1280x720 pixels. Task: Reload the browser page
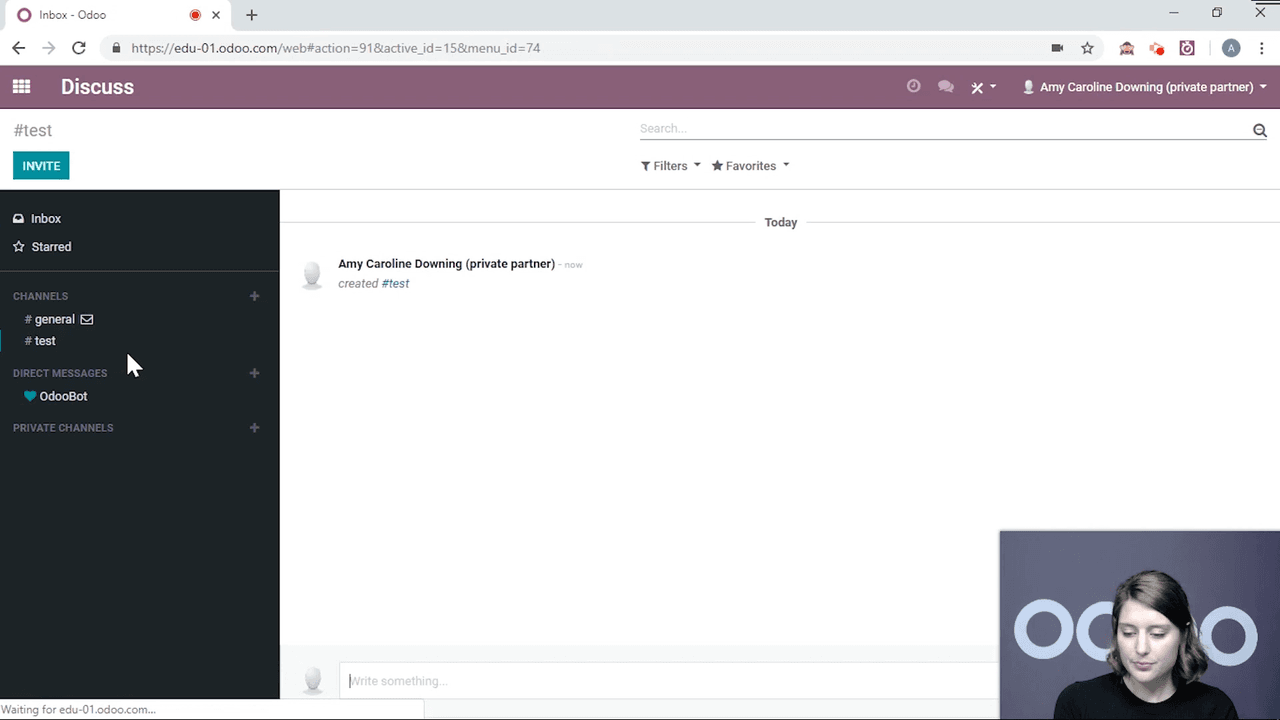click(79, 48)
